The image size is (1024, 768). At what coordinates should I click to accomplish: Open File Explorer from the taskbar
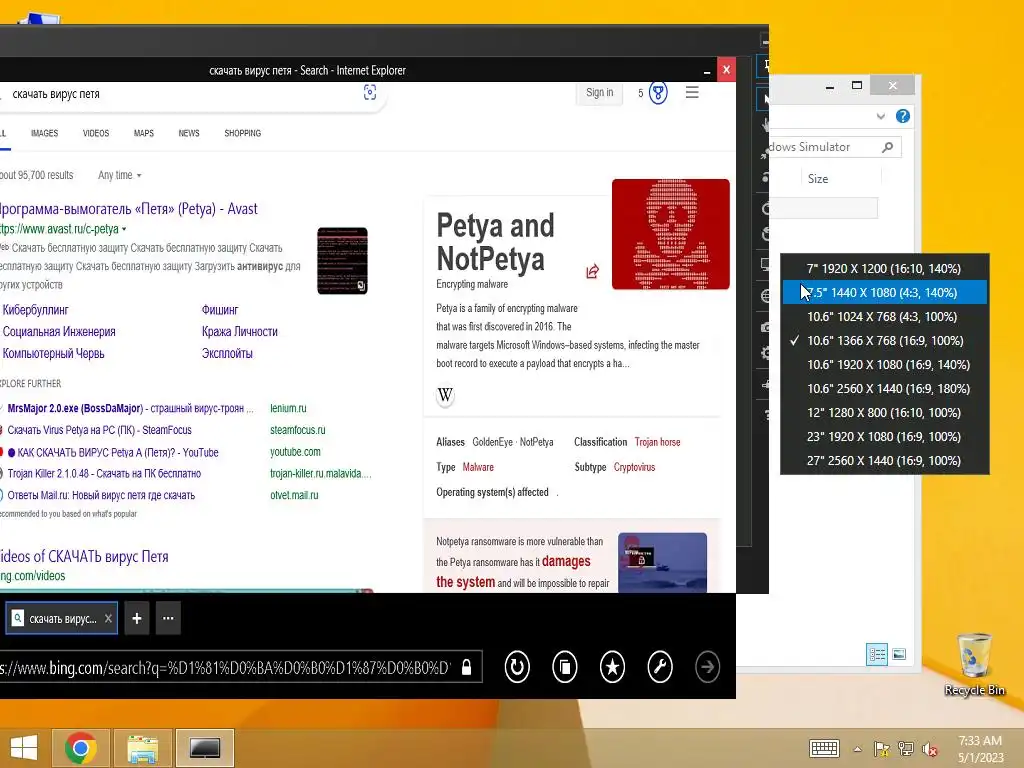point(143,748)
